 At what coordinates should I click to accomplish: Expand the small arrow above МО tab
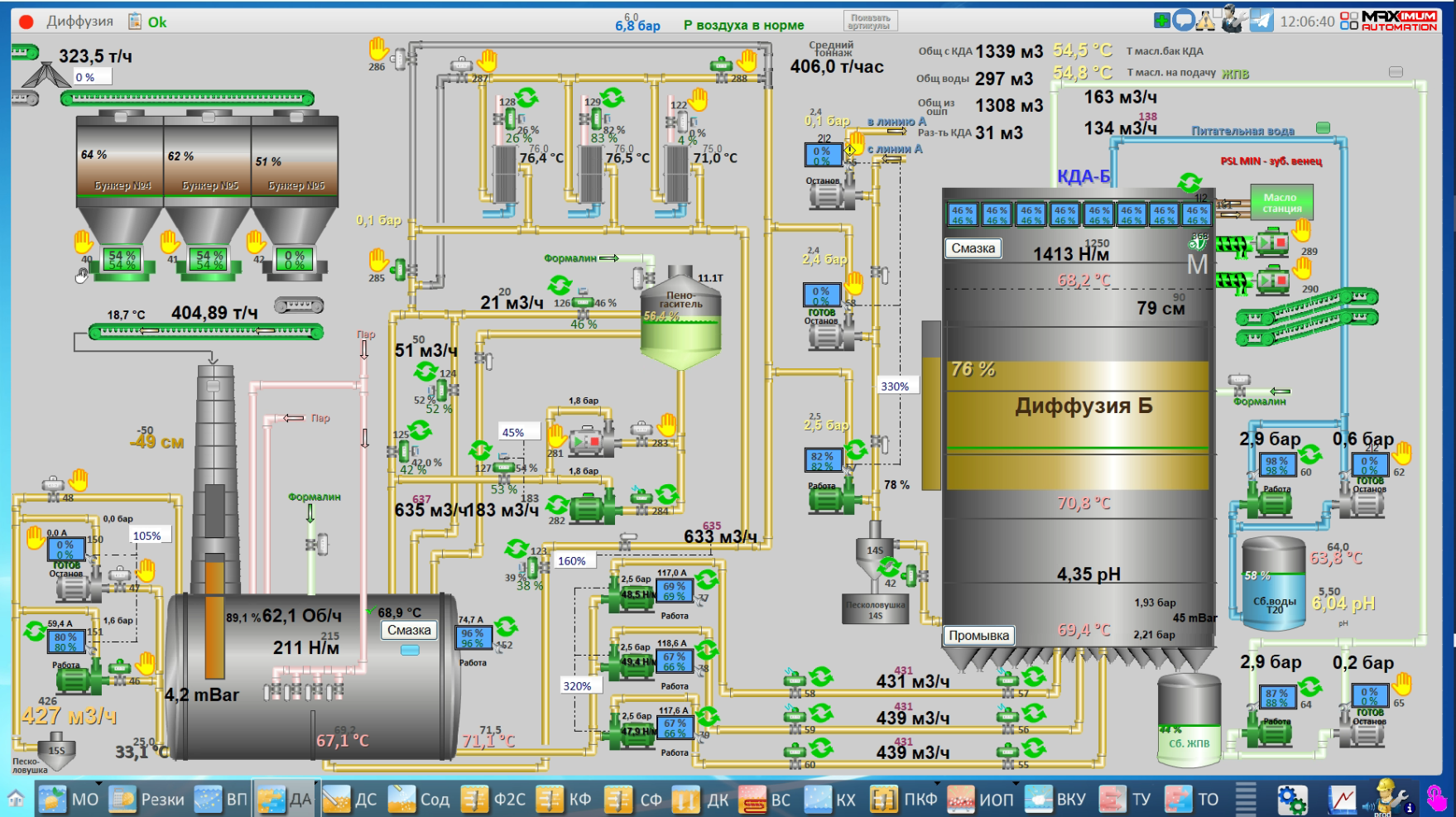(x=99, y=783)
